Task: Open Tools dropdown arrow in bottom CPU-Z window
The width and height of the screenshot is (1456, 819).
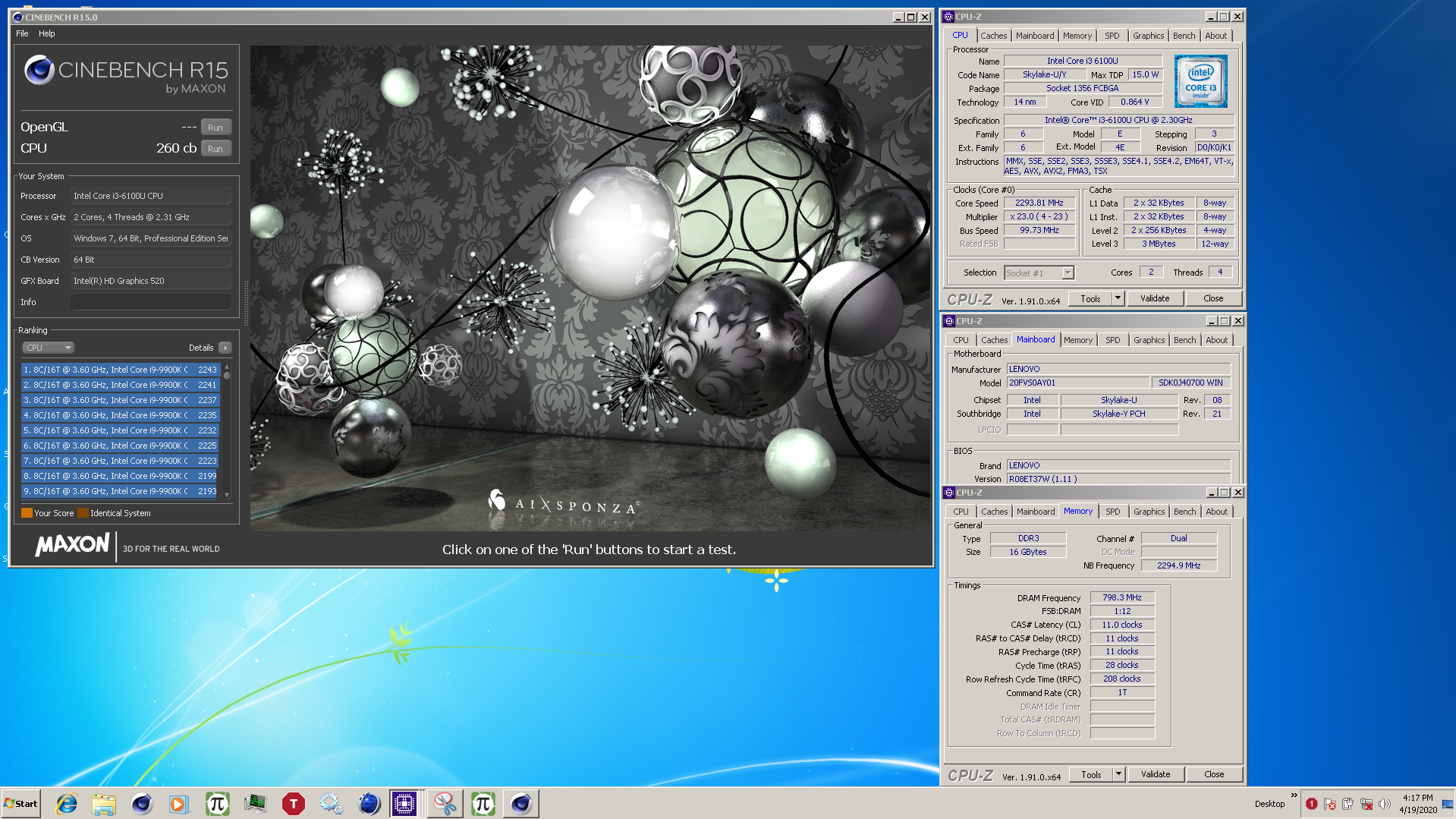Action: point(1118,775)
